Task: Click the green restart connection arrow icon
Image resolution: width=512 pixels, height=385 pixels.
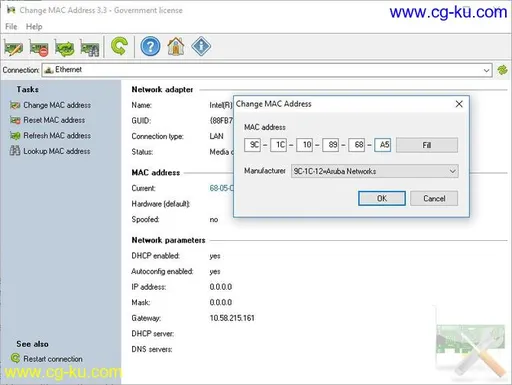Action: 119,46
